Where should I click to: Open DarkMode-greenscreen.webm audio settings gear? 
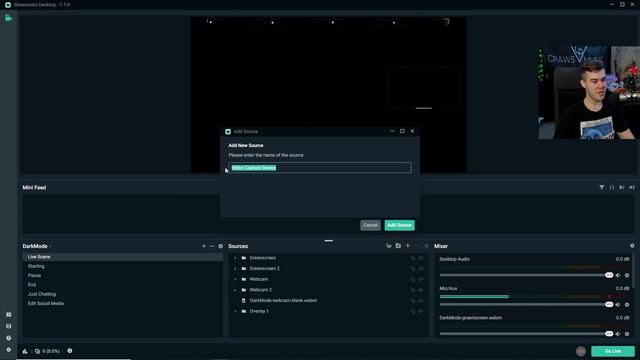tap(627, 334)
